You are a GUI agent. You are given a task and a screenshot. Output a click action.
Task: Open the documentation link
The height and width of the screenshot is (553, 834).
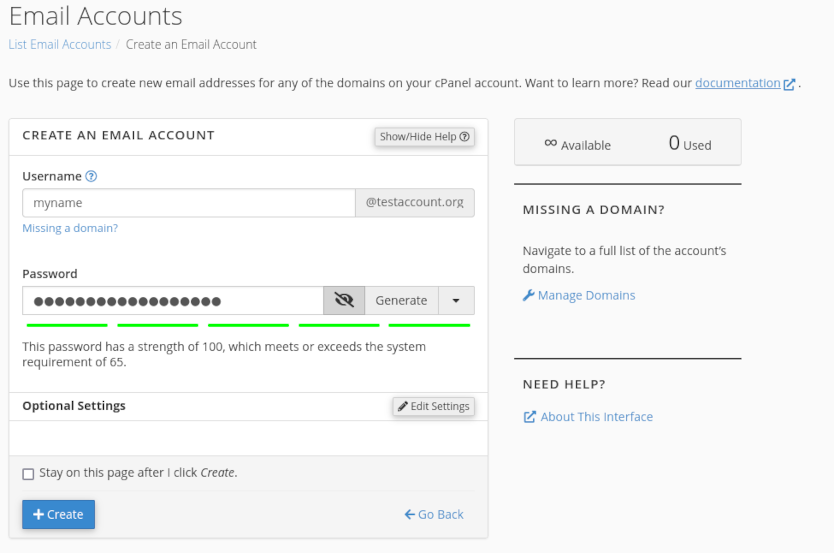pyautogui.click(x=737, y=83)
